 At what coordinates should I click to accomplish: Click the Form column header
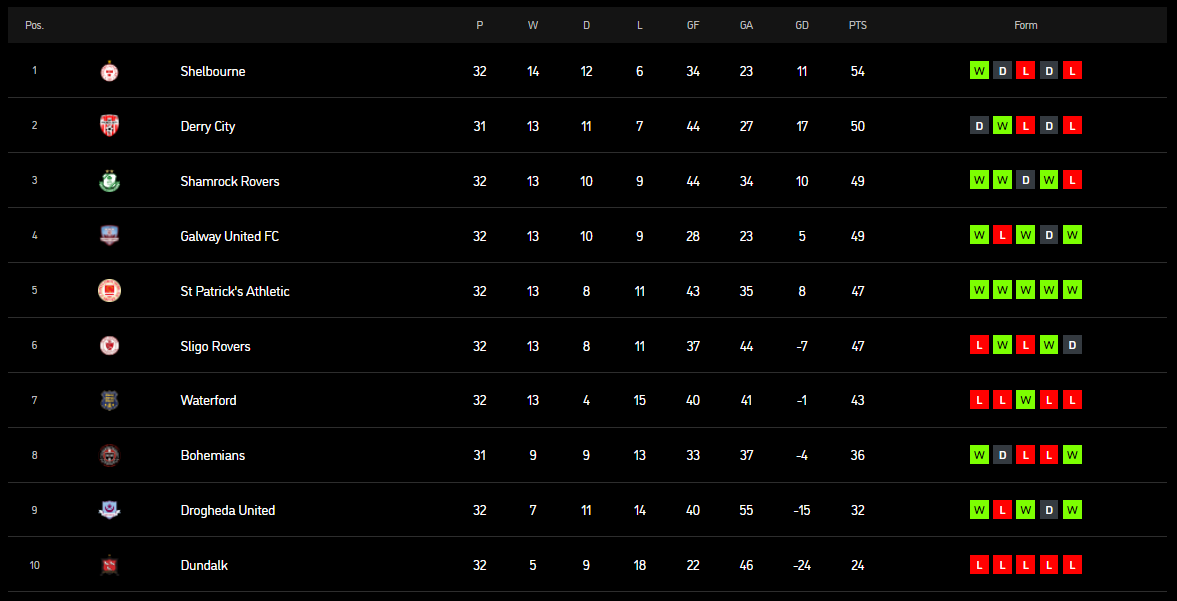tap(1025, 26)
